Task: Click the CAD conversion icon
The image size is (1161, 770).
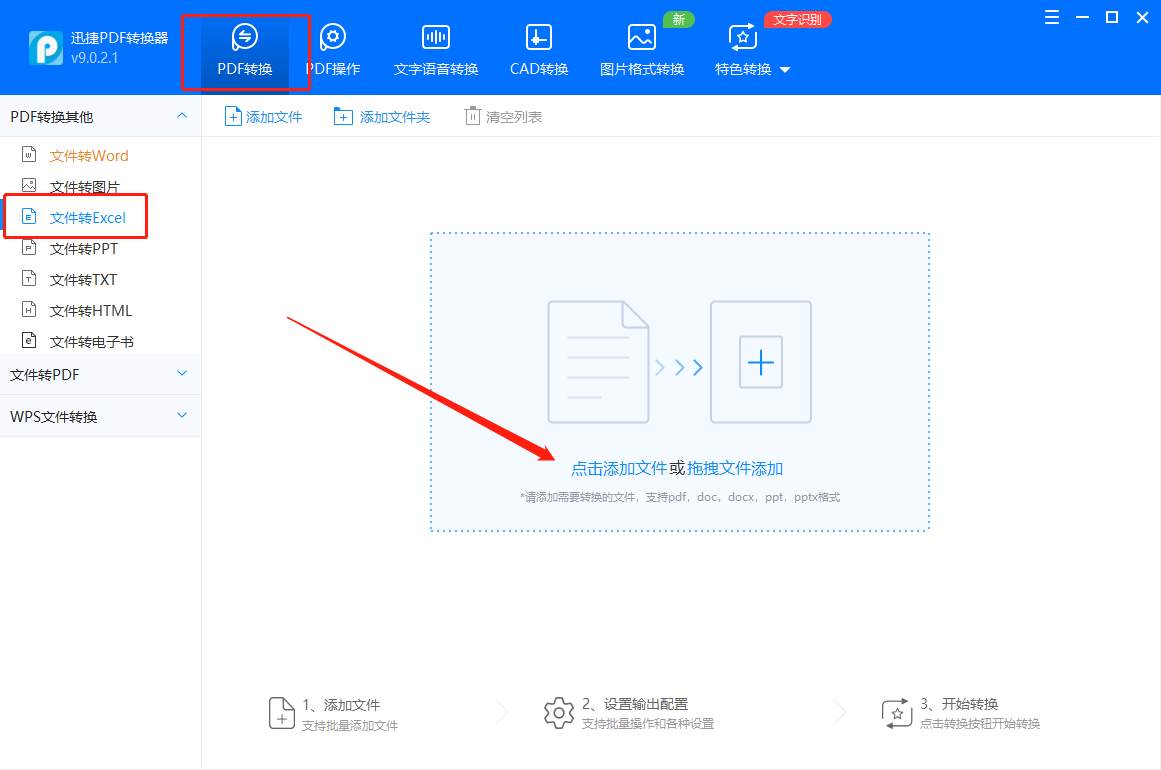Action: coord(539,36)
